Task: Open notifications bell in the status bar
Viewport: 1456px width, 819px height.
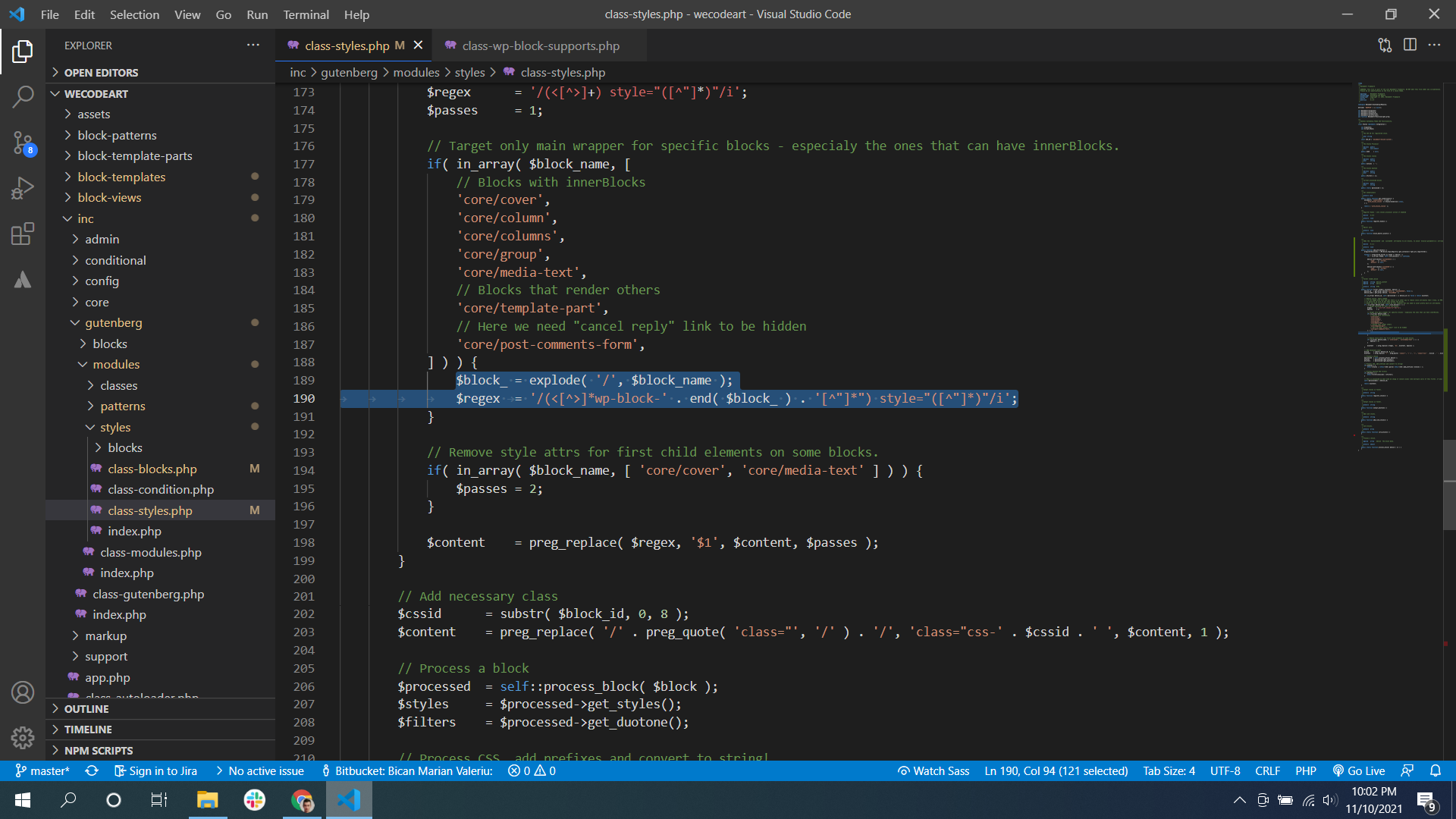Action: 1436,770
